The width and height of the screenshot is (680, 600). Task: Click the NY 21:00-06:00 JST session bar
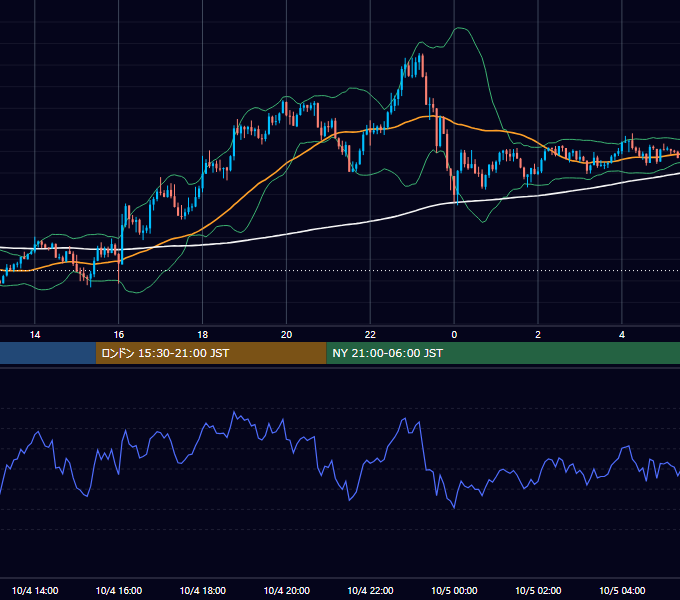503,353
